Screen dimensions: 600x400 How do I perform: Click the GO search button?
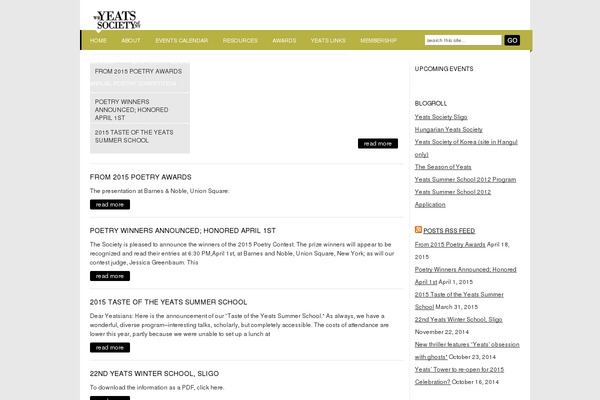pyautogui.click(x=512, y=40)
